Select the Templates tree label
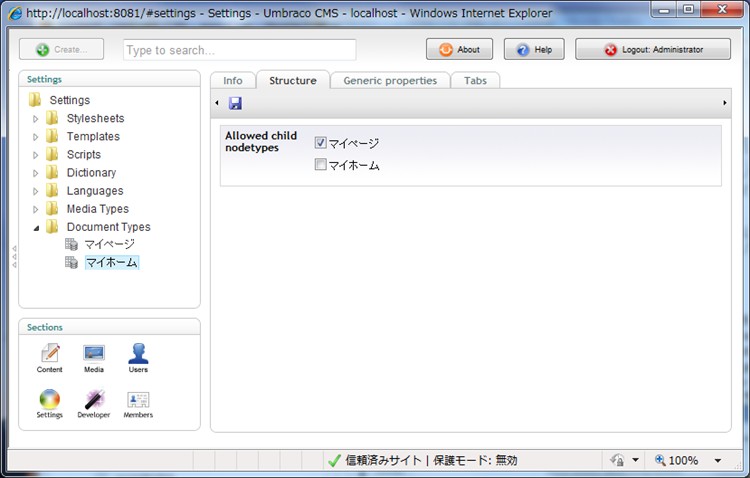The height and width of the screenshot is (478, 750). point(93,136)
